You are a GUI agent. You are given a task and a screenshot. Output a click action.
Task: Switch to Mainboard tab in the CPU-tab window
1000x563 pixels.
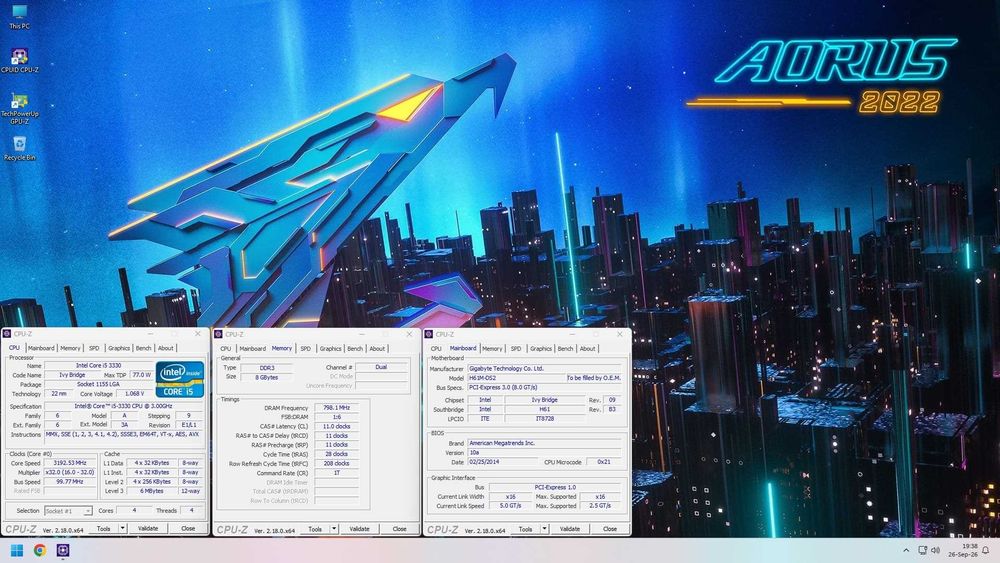pyautogui.click(x=41, y=348)
